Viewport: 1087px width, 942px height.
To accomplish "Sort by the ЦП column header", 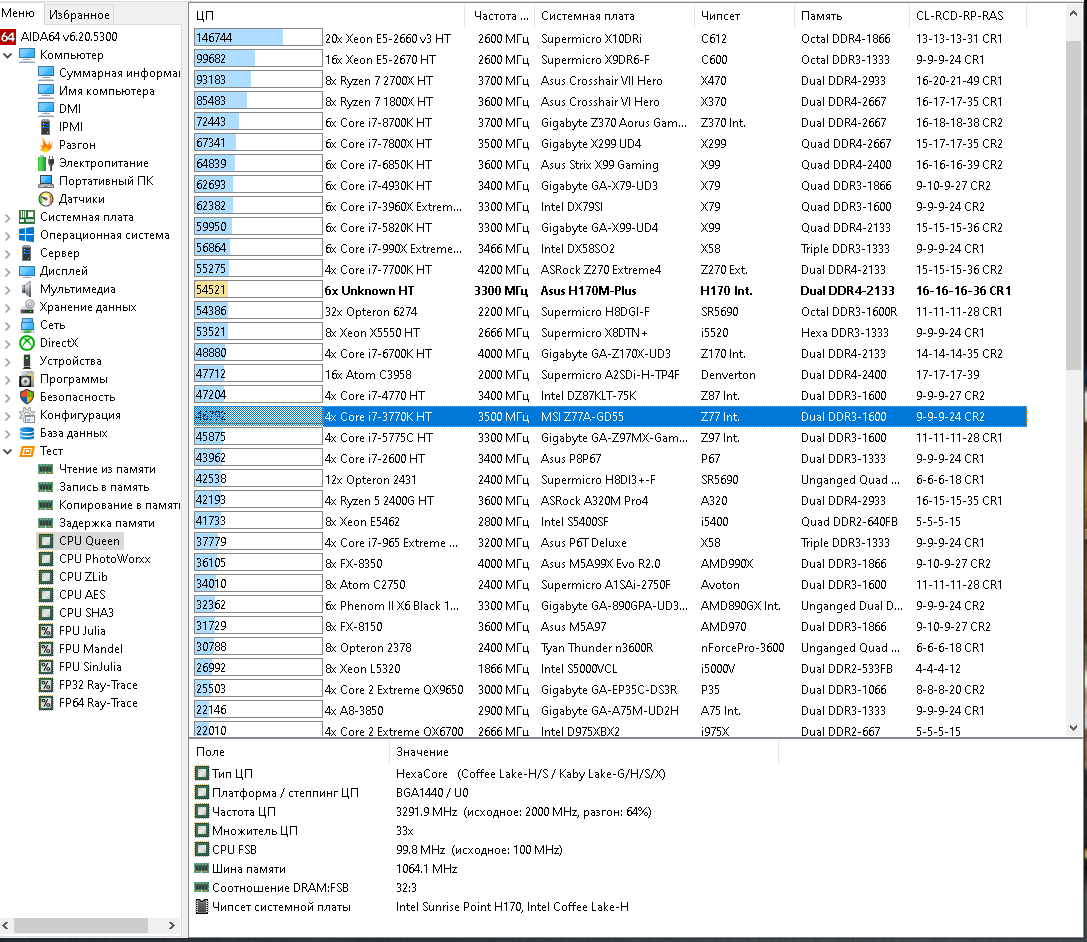I will click(x=327, y=15).
